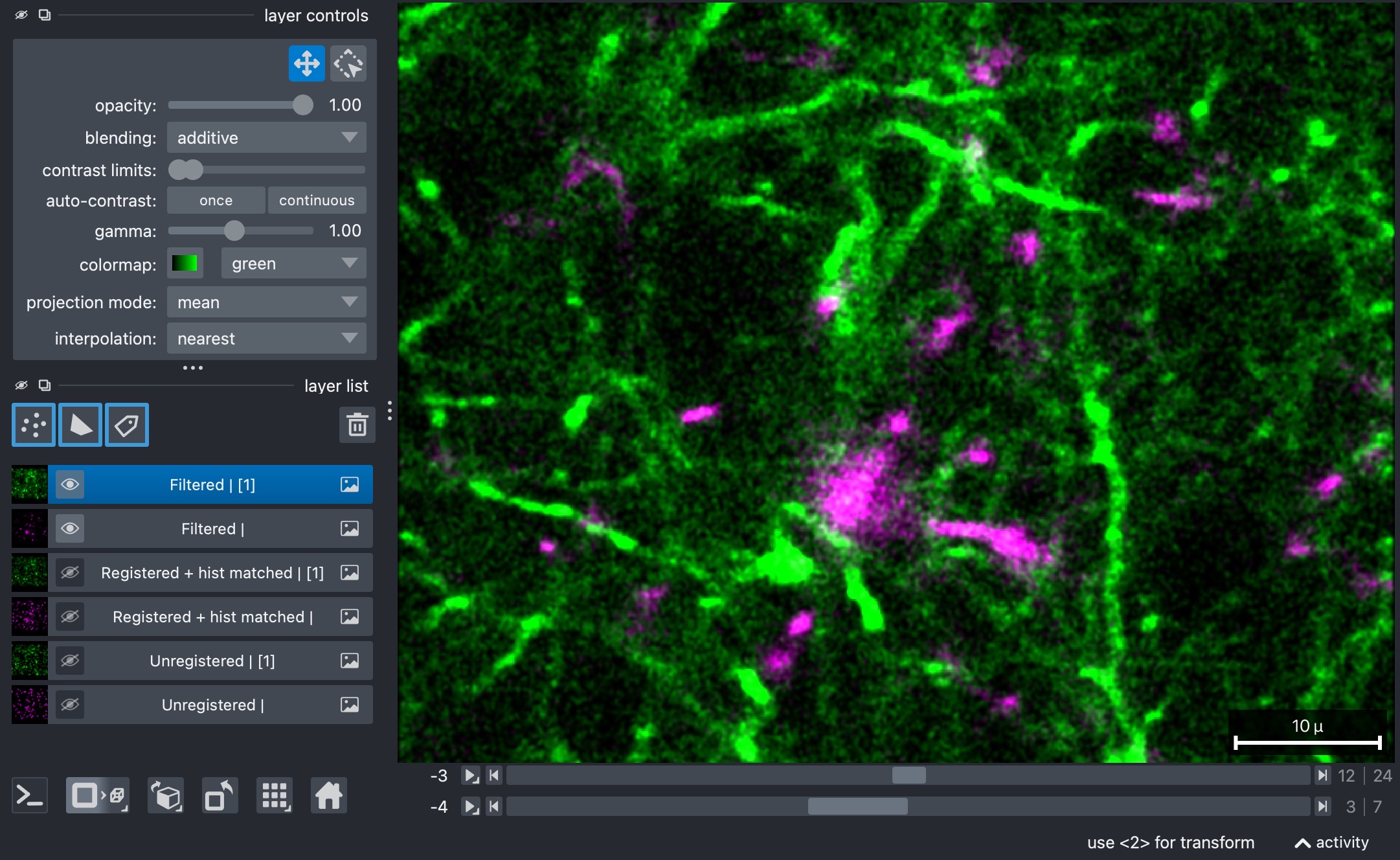Show the Unregistered | layer
Image resolution: width=1400 pixels, height=860 pixels.
click(x=70, y=705)
